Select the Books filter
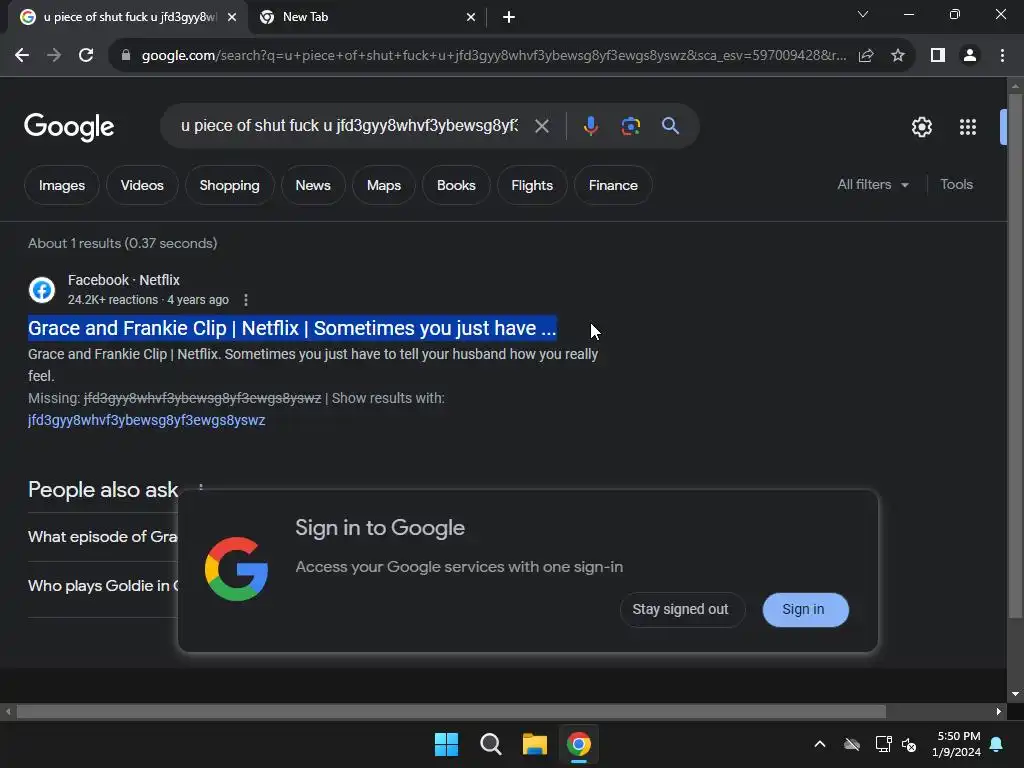The height and width of the screenshot is (768, 1024). (x=456, y=185)
